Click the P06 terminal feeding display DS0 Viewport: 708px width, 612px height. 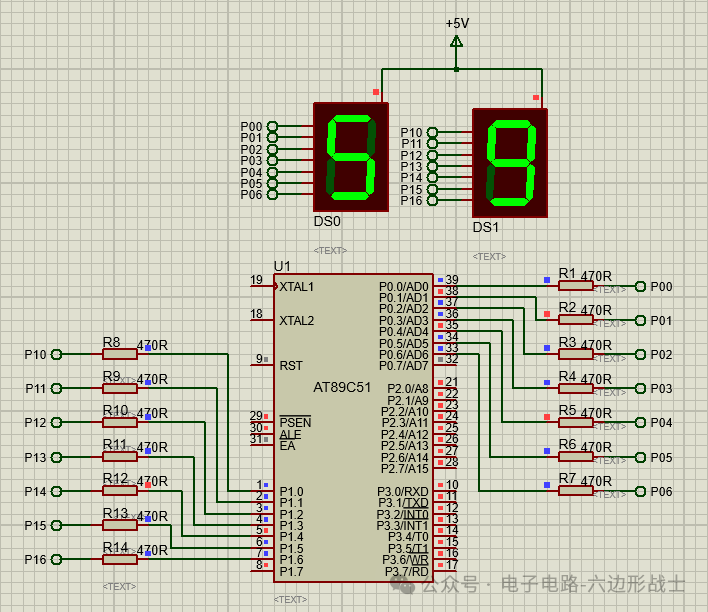coord(272,195)
